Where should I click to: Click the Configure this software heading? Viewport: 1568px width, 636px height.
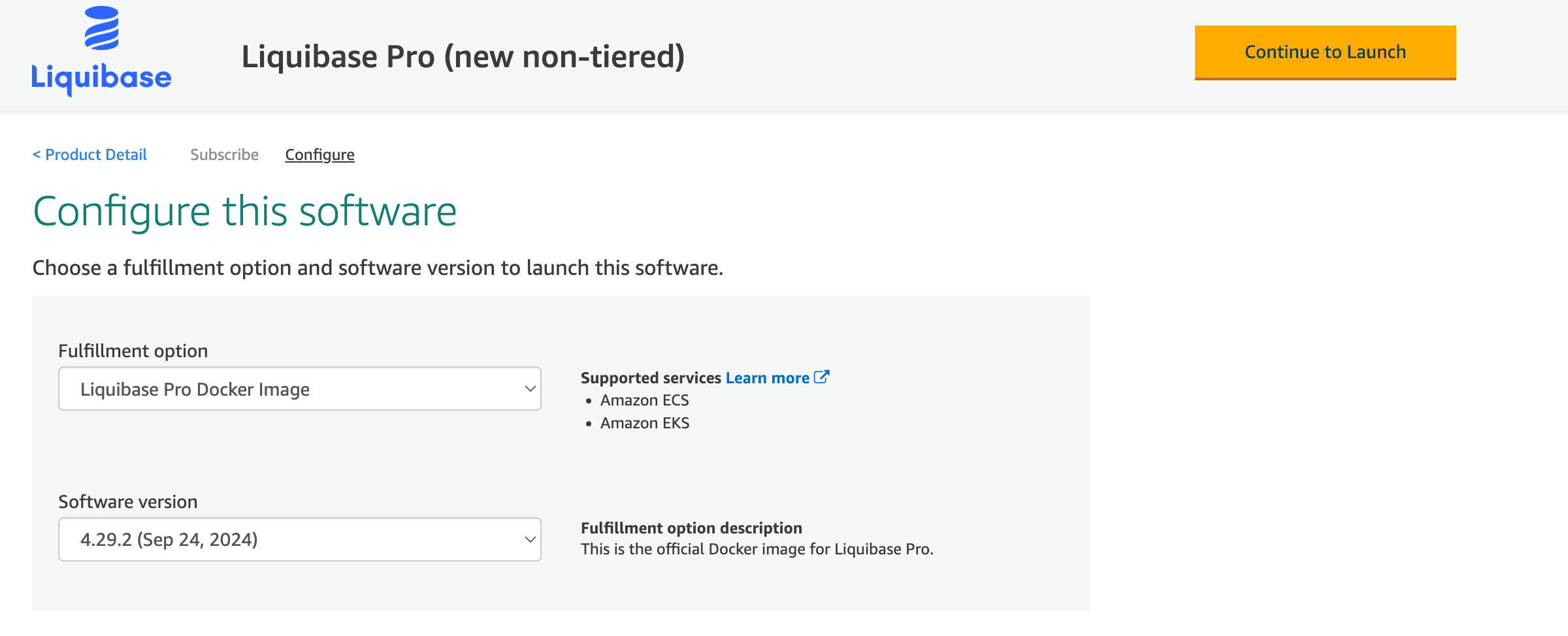245,210
